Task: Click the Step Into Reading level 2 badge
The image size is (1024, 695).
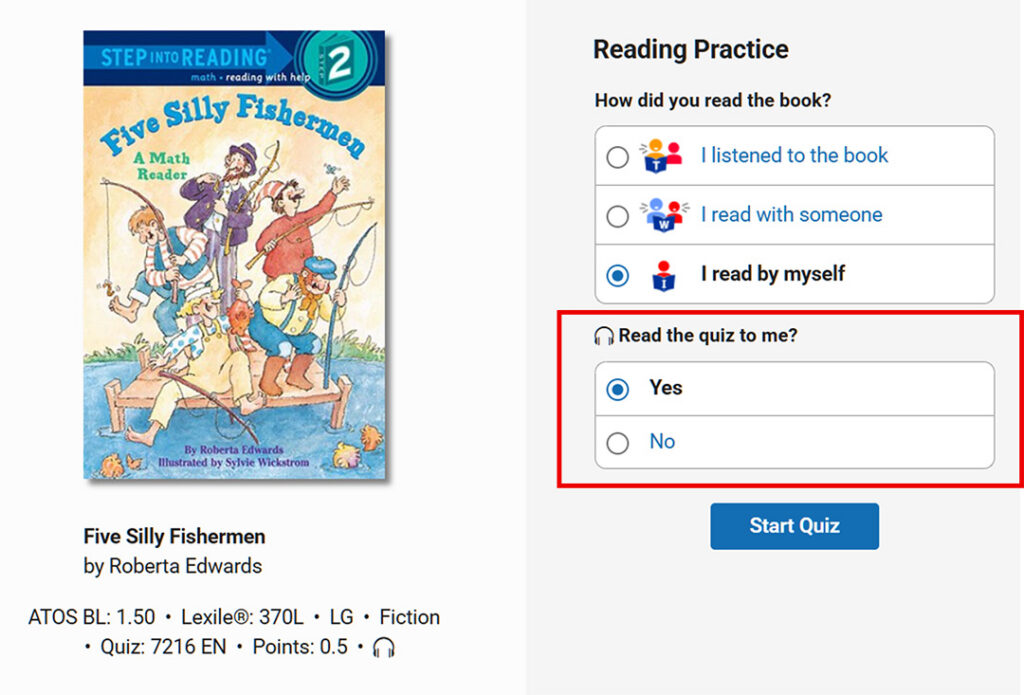Action: 340,62
